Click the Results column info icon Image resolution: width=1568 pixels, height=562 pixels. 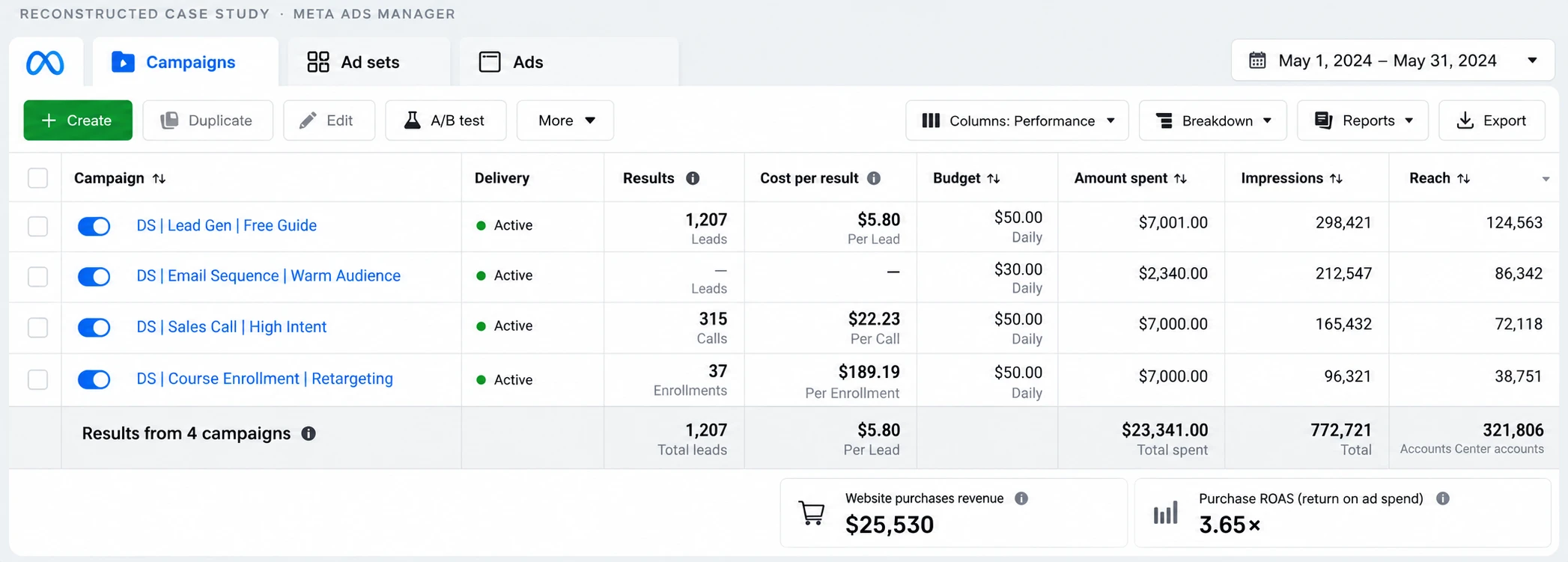pos(693,178)
